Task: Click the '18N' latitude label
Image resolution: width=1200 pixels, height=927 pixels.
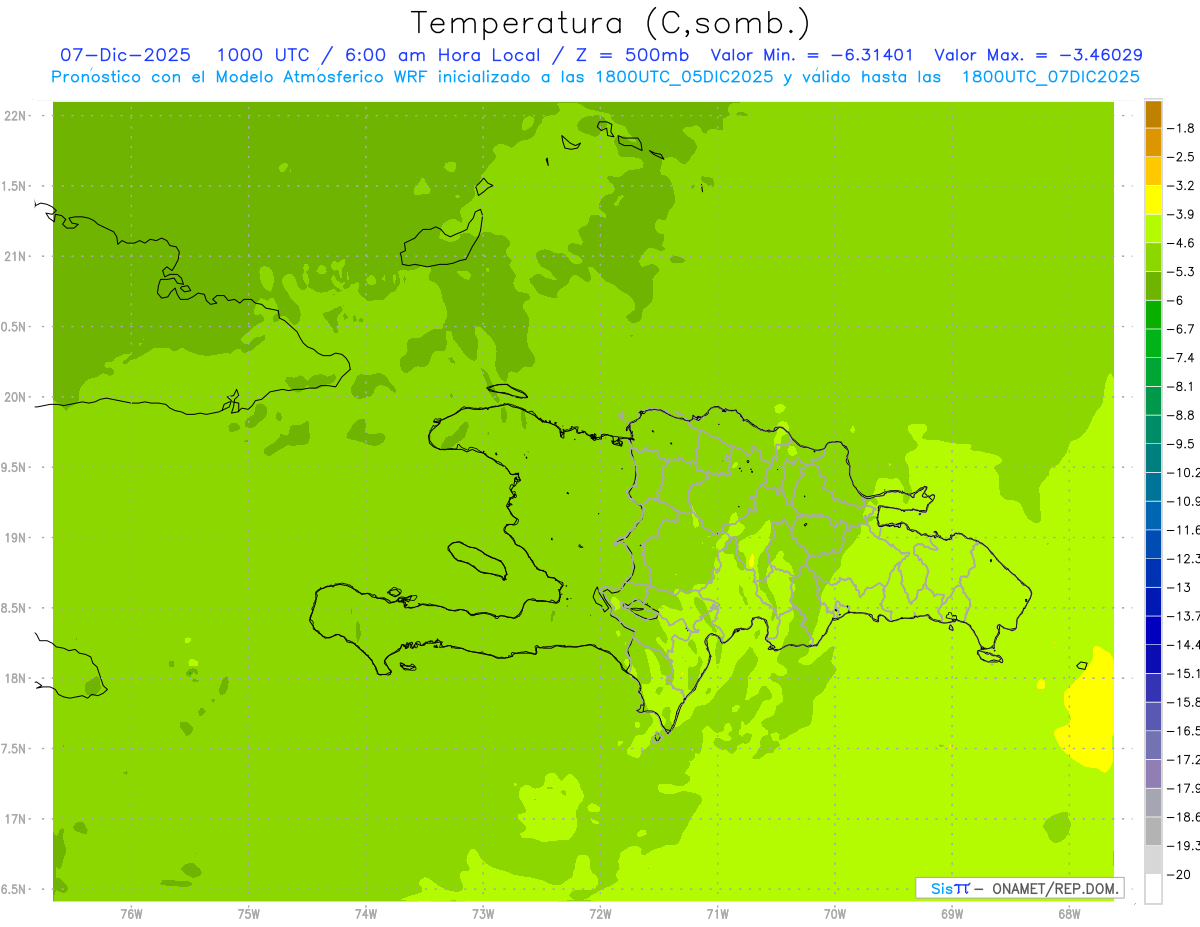Action: click(15, 678)
